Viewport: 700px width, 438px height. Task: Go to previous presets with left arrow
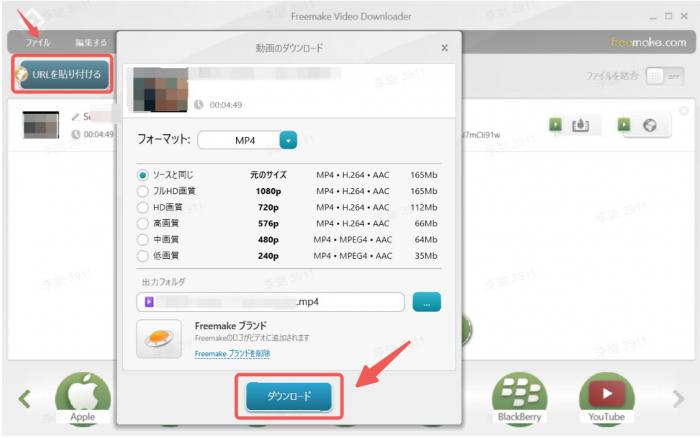(25, 399)
